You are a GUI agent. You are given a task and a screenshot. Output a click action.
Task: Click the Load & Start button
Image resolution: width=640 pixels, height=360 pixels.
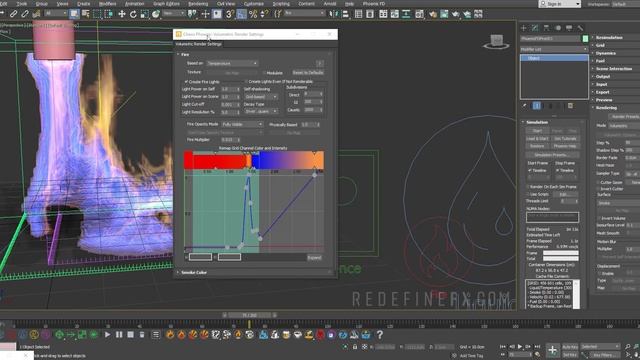[x=537, y=139]
